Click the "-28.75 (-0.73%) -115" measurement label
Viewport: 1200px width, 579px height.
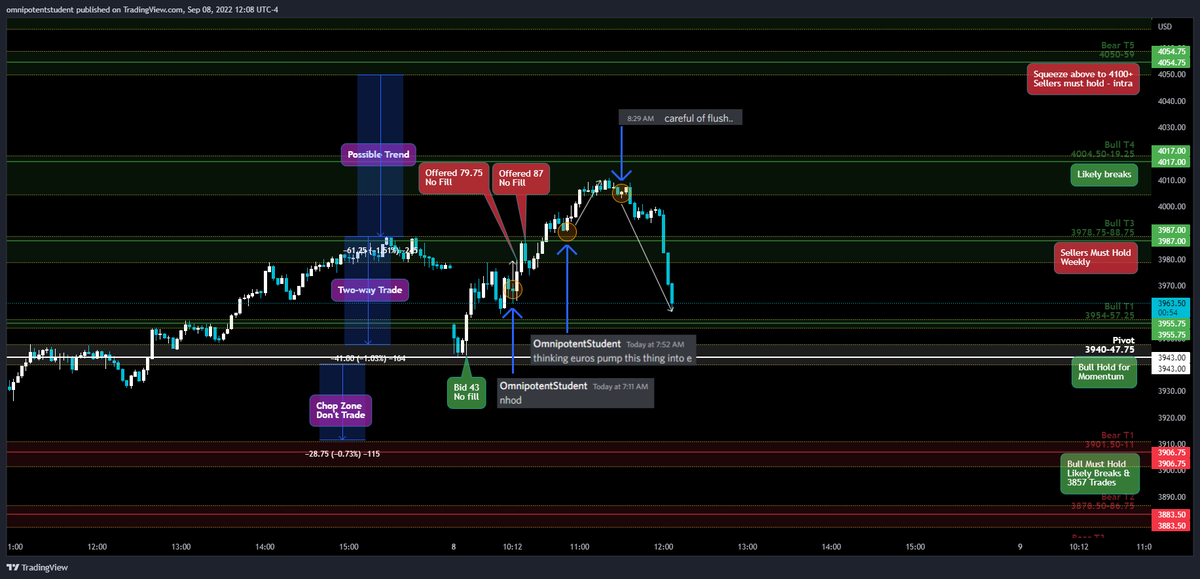coord(342,453)
